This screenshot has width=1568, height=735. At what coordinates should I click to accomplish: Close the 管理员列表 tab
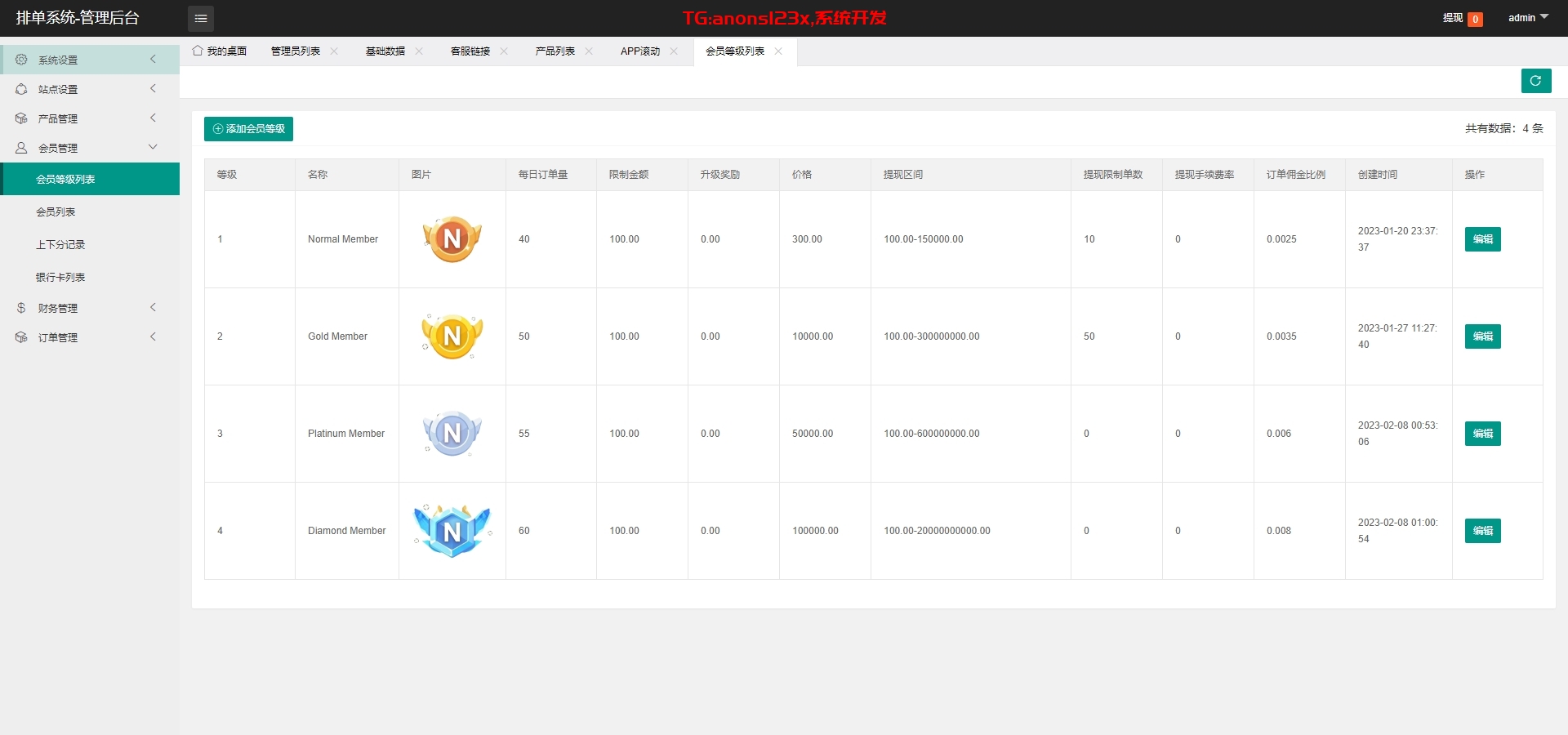point(334,51)
